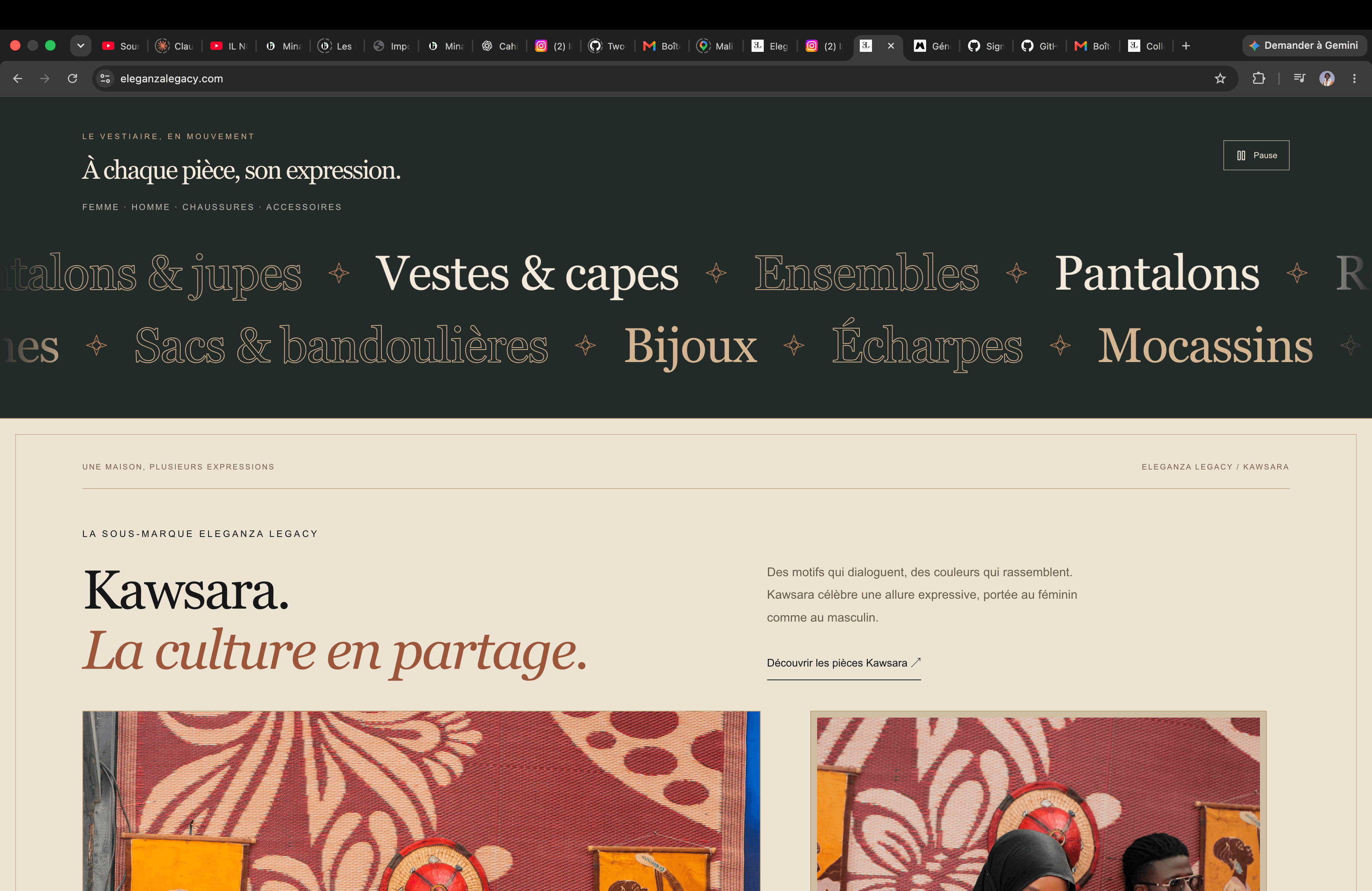Viewport: 1372px width, 891px height.
Task: Switch to the GitHub 'Sign' tab
Action: tap(986, 45)
